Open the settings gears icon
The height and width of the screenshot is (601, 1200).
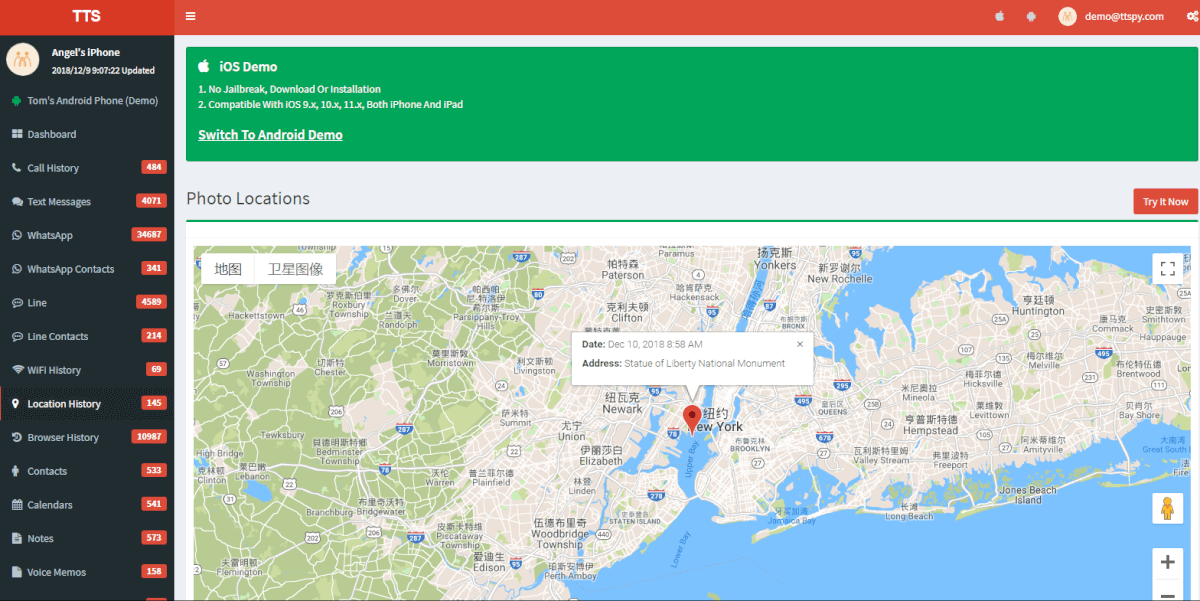(x=1190, y=16)
